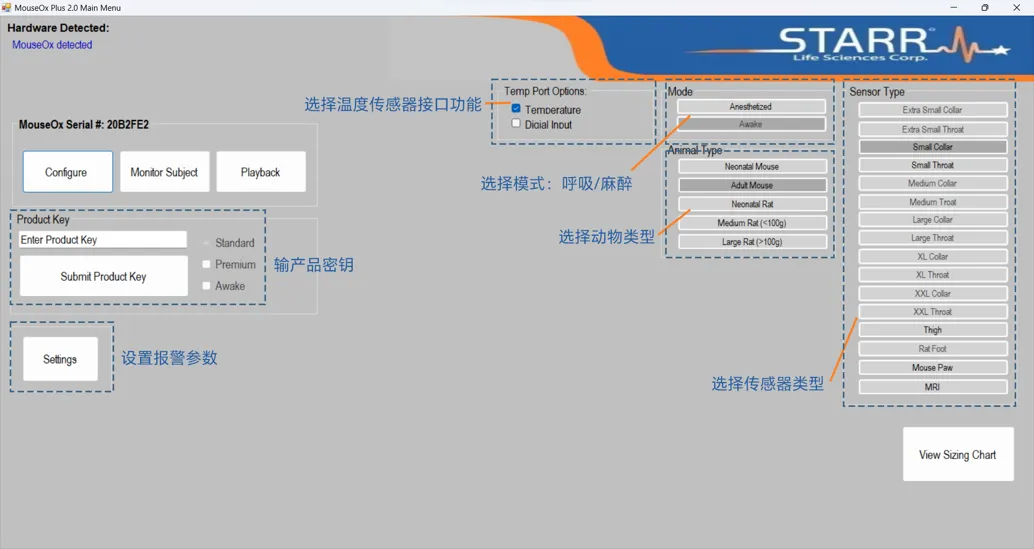
Task: Select Extra Small Collar sensor
Action: tap(932, 110)
